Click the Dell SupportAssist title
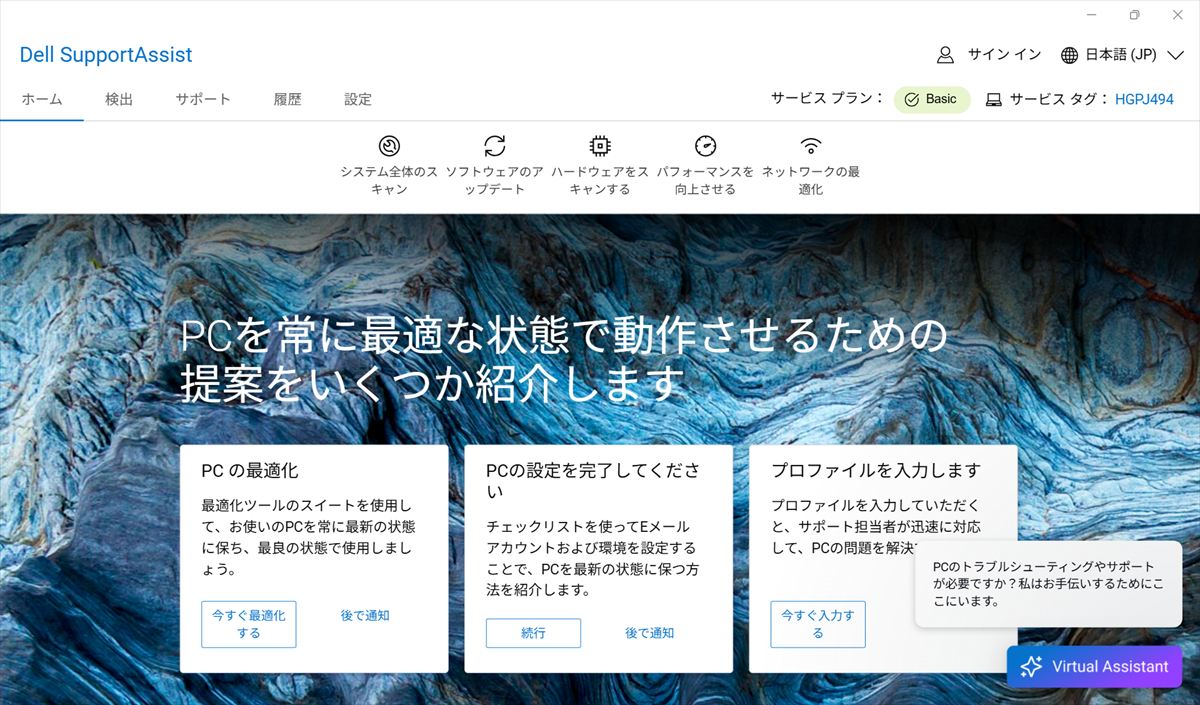1200x705 pixels. (106, 55)
